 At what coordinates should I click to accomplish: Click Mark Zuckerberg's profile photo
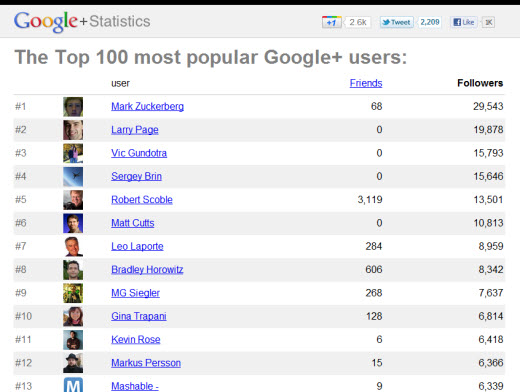[x=73, y=107]
